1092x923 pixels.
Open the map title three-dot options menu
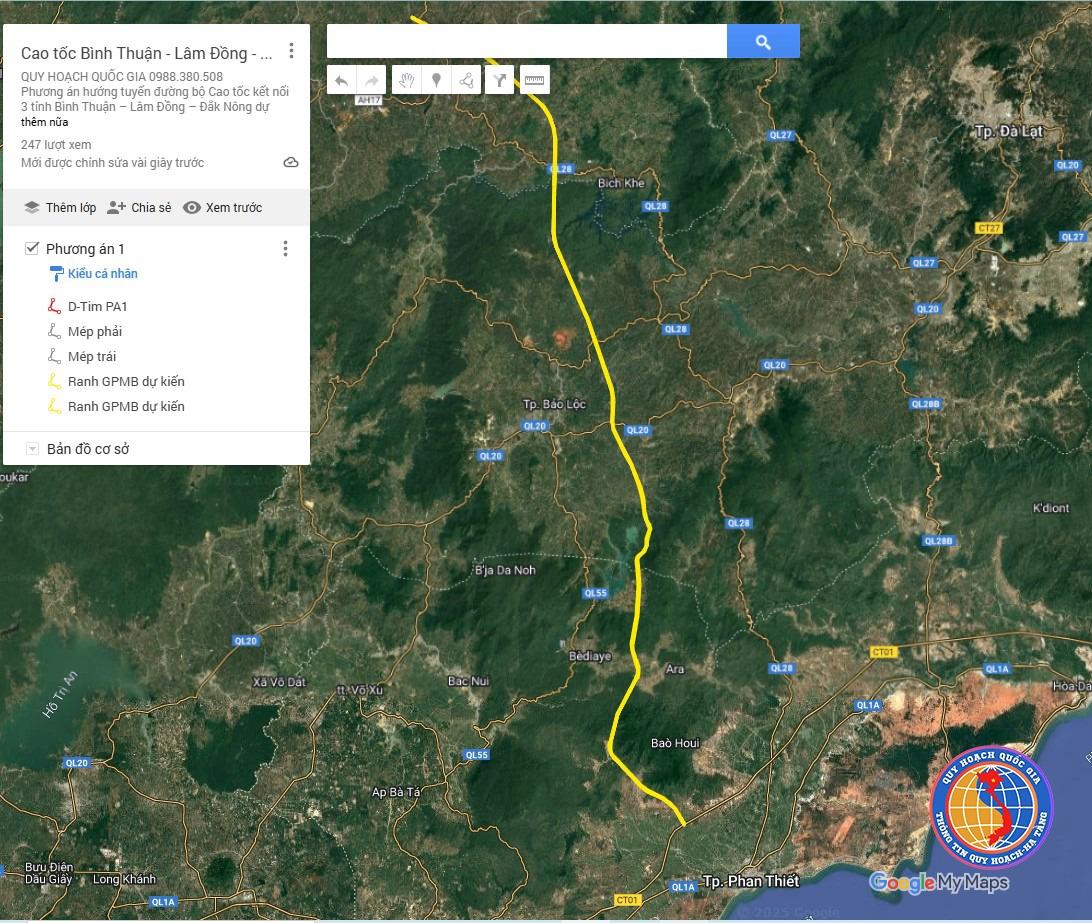pyautogui.click(x=291, y=51)
